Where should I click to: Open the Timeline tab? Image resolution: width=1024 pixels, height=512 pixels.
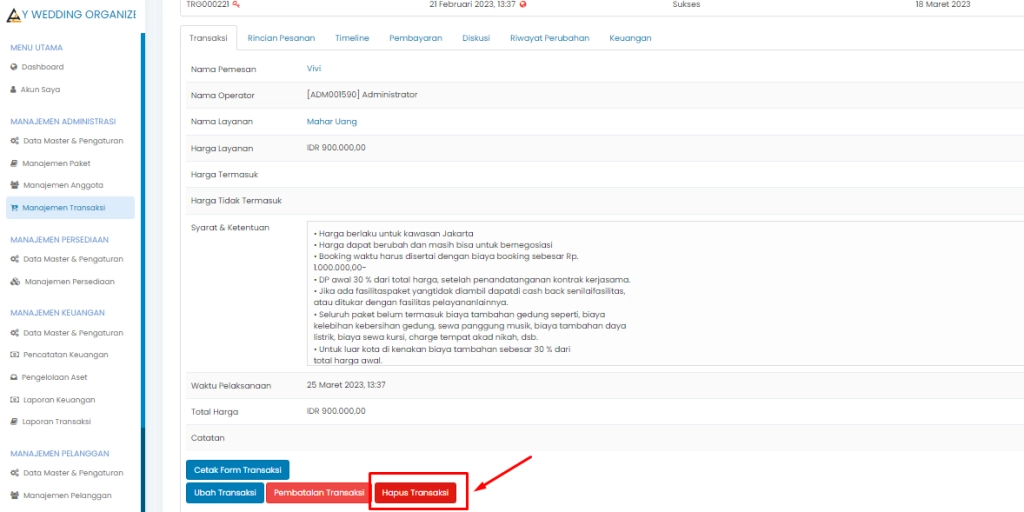(352, 38)
